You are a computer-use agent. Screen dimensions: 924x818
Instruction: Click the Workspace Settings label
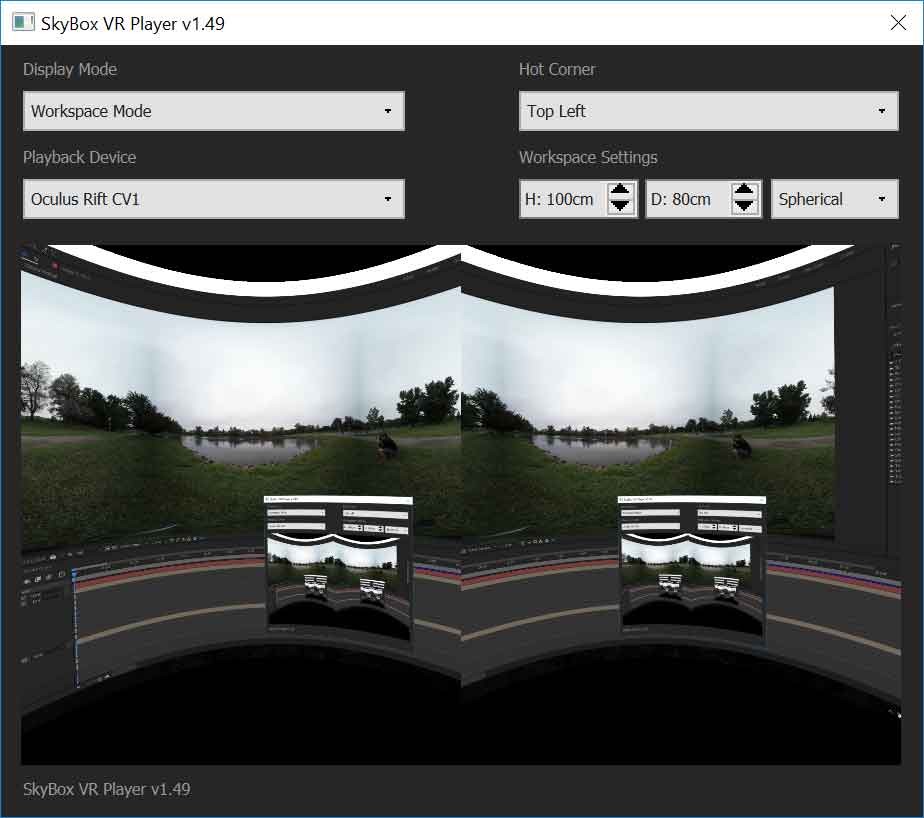coord(588,157)
